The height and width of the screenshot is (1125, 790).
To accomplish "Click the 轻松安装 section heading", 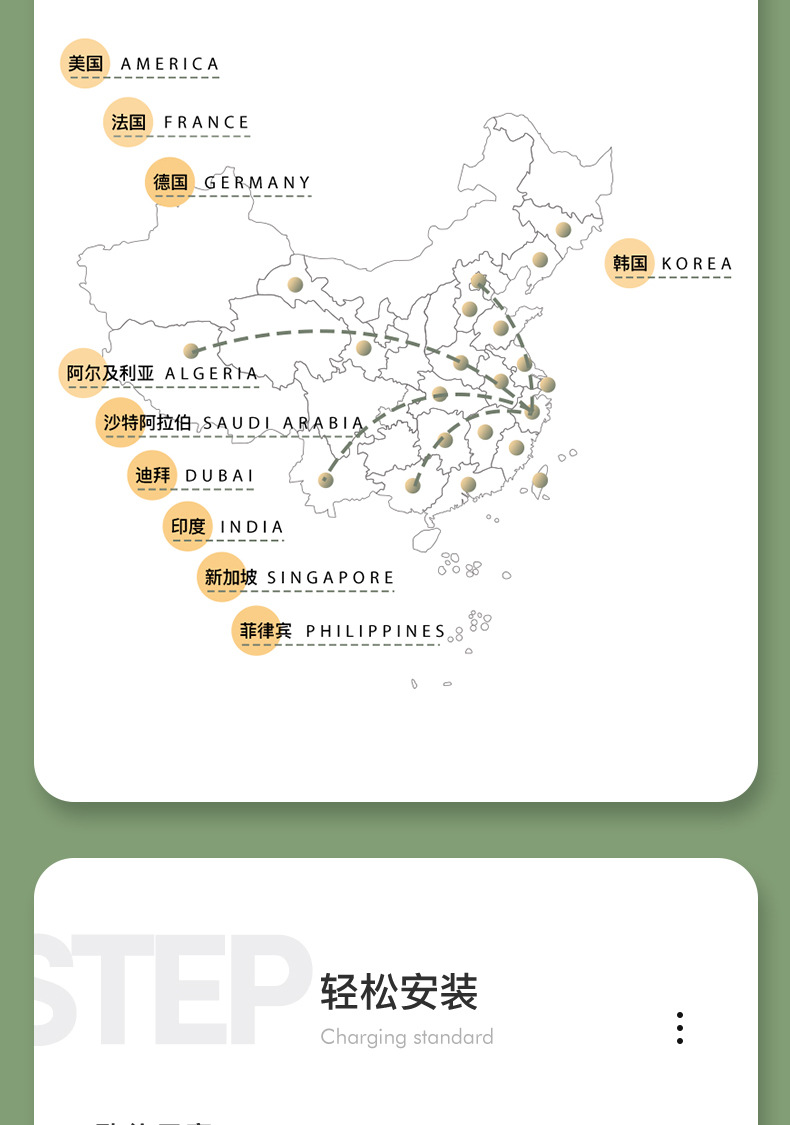I will 399,992.
